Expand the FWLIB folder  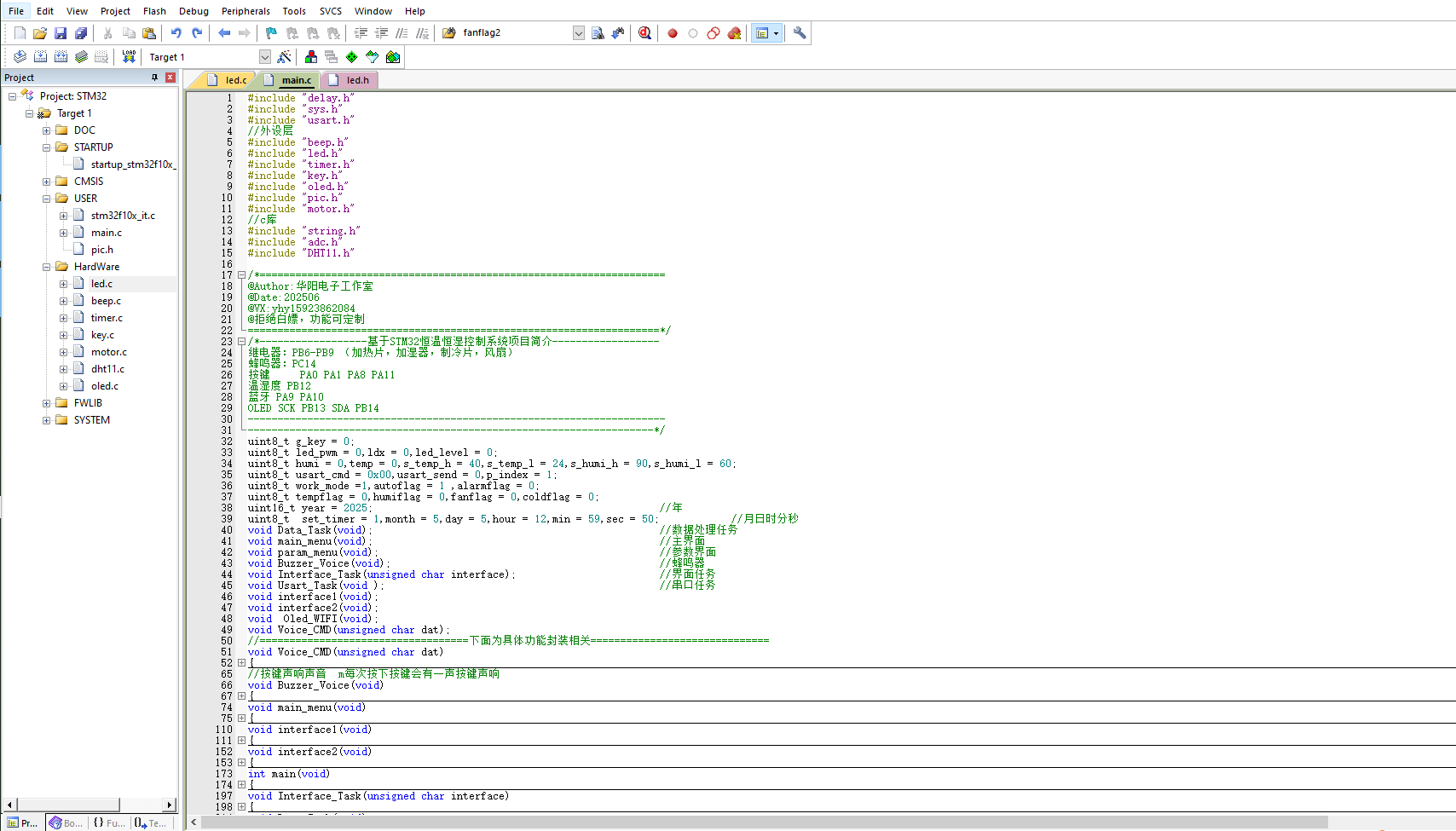(x=46, y=403)
